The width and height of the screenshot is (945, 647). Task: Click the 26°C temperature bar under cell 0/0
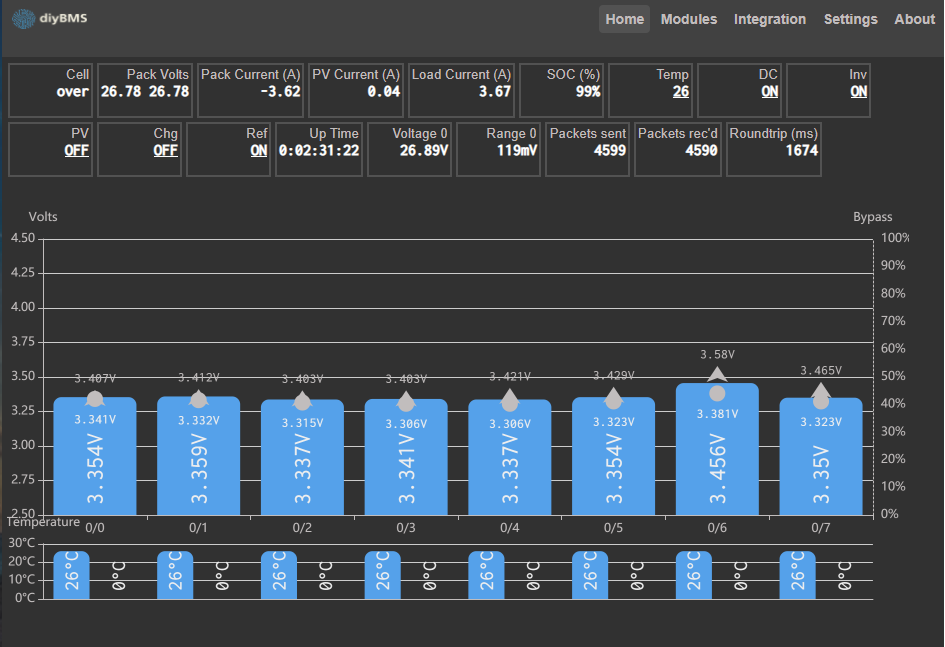tap(71, 575)
